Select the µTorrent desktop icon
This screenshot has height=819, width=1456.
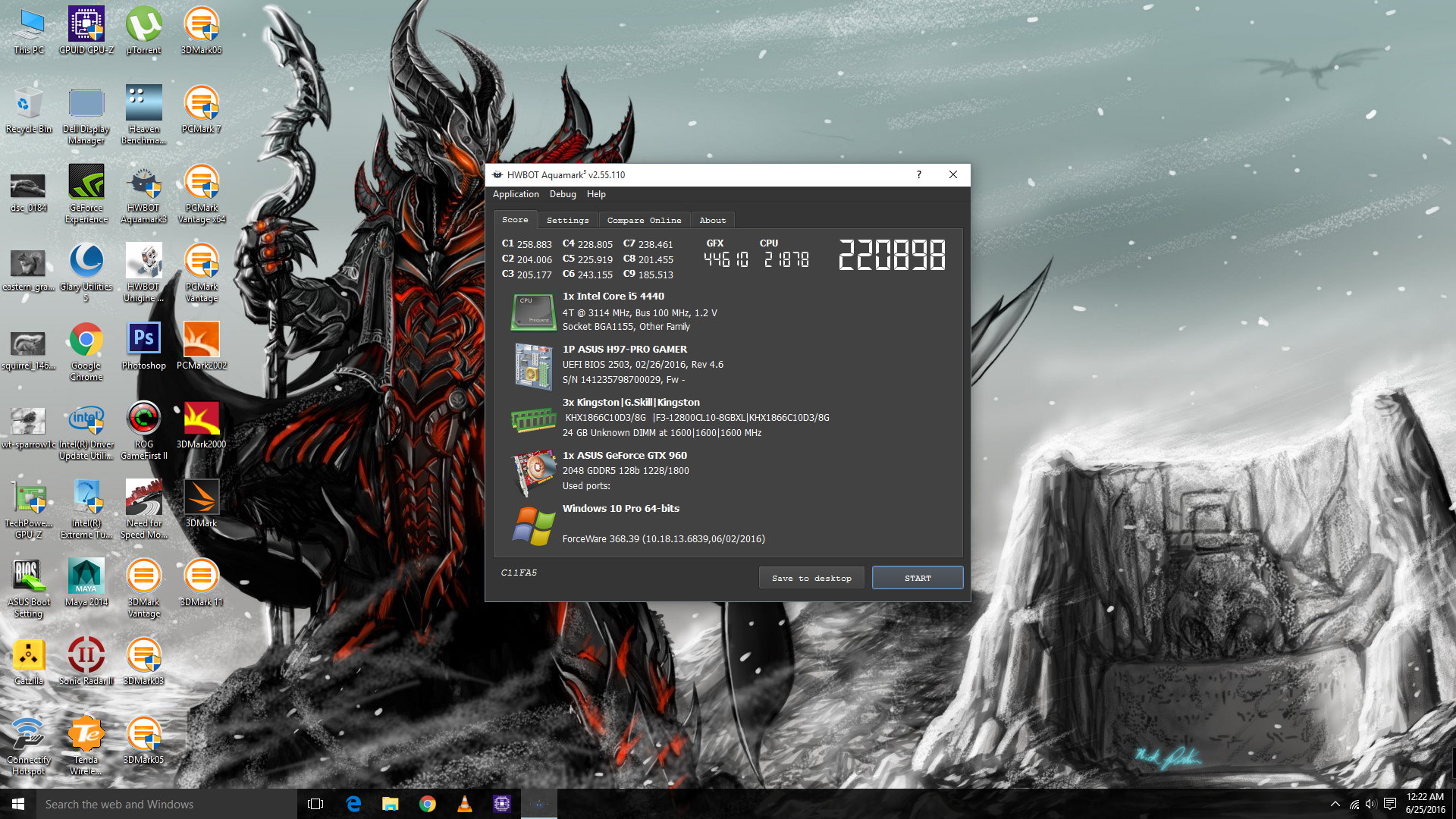(144, 31)
